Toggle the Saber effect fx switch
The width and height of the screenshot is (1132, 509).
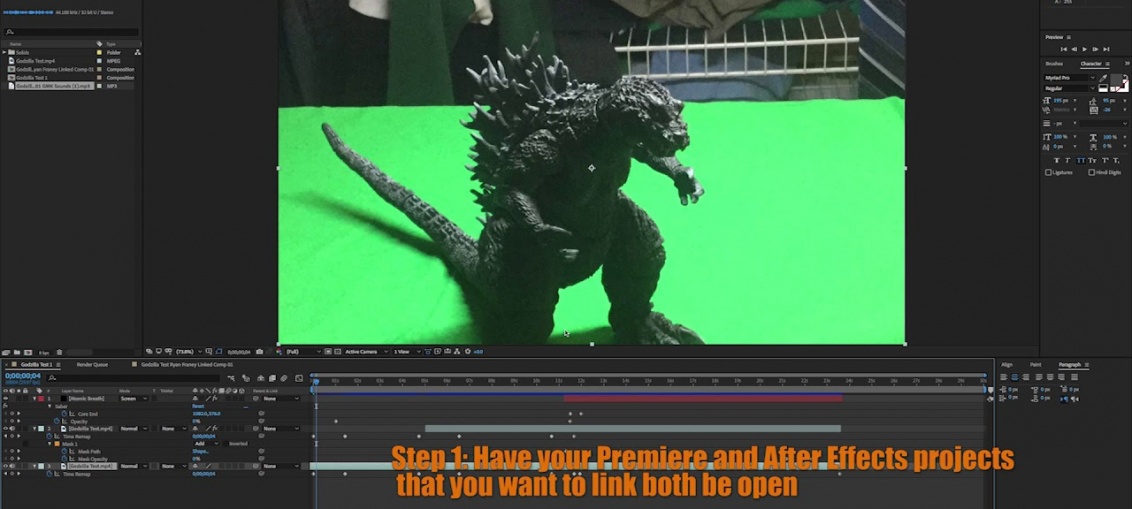point(6,406)
